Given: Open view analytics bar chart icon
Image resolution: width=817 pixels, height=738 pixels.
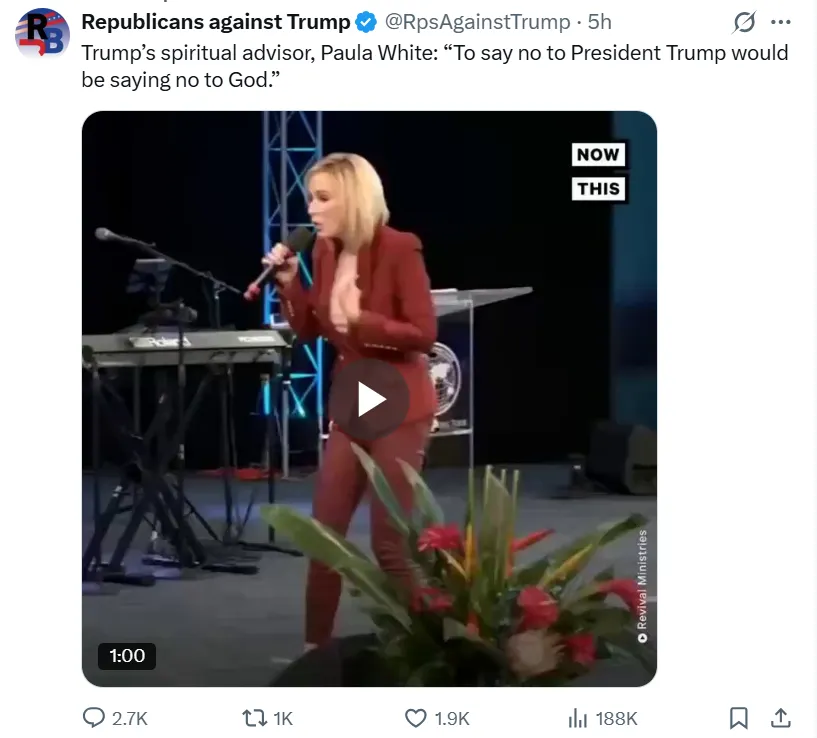Looking at the screenshot, I should pyautogui.click(x=577, y=717).
